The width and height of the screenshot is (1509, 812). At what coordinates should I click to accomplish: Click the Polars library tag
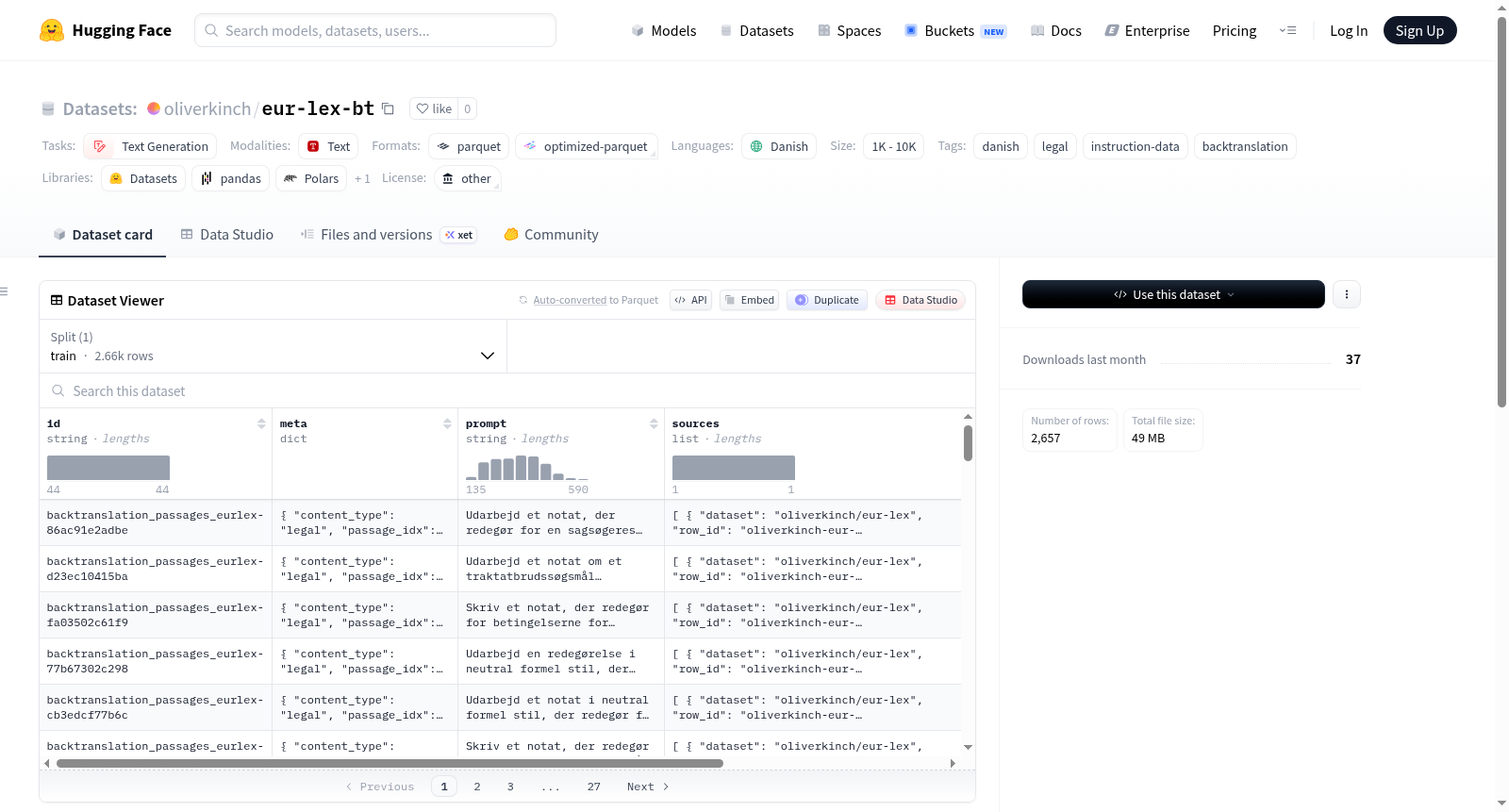311,178
